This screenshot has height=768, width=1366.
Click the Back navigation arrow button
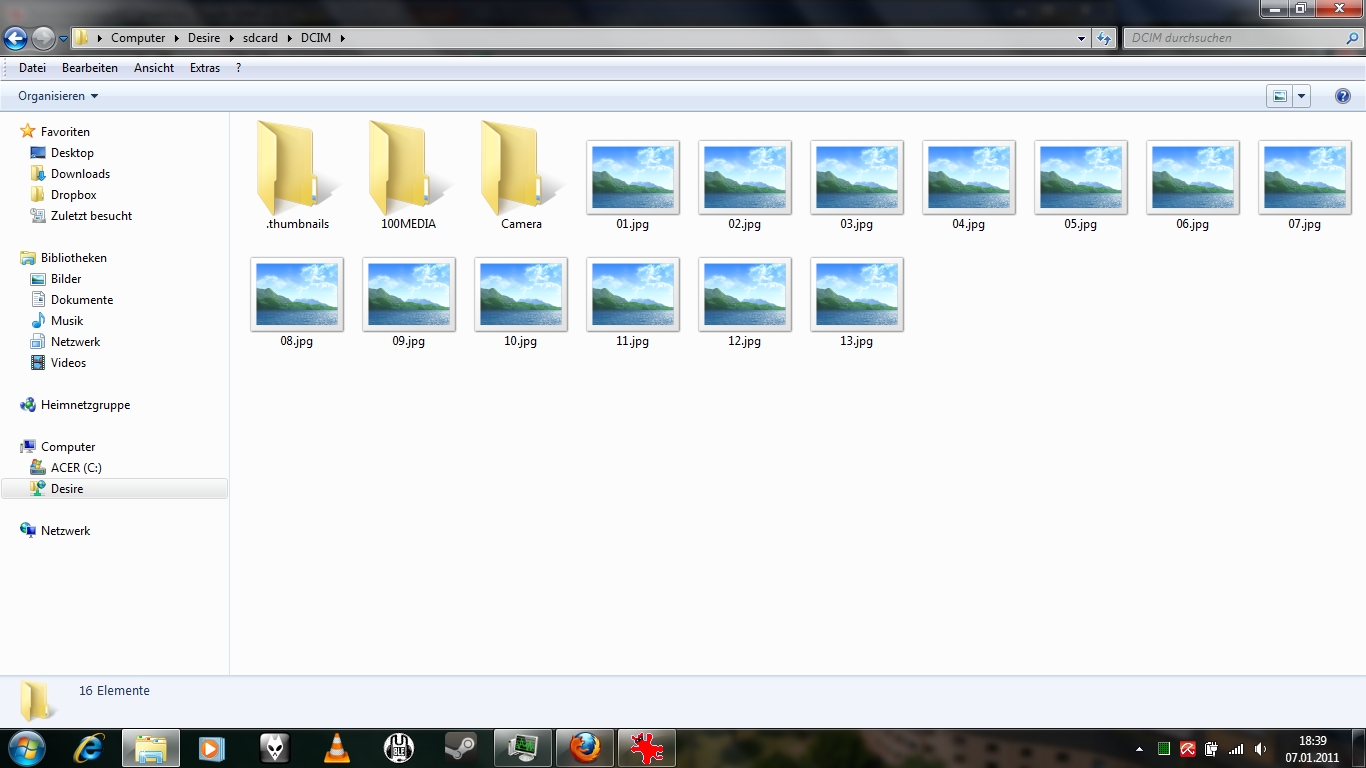coord(16,39)
